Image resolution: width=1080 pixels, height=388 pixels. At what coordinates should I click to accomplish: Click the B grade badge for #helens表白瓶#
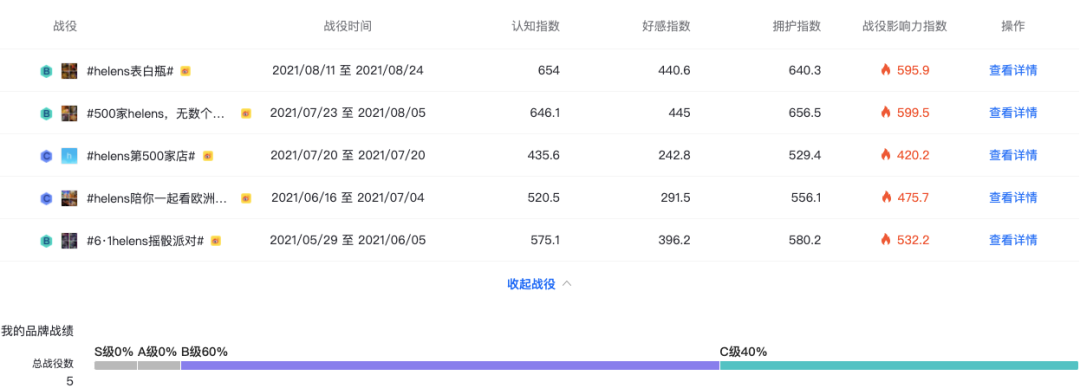[x=46, y=70]
